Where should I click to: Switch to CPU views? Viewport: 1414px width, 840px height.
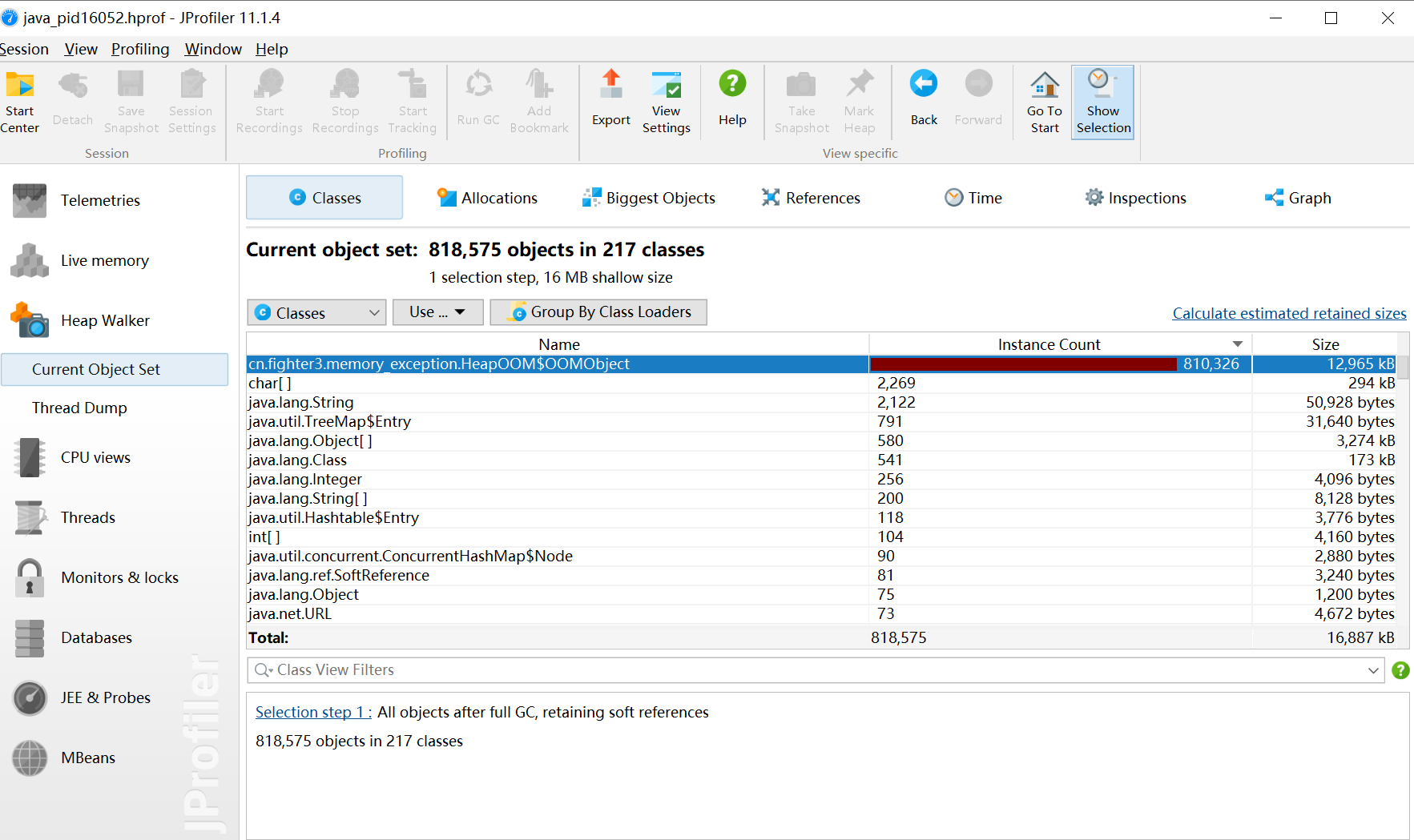pyautogui.click(x=95, y=457)
